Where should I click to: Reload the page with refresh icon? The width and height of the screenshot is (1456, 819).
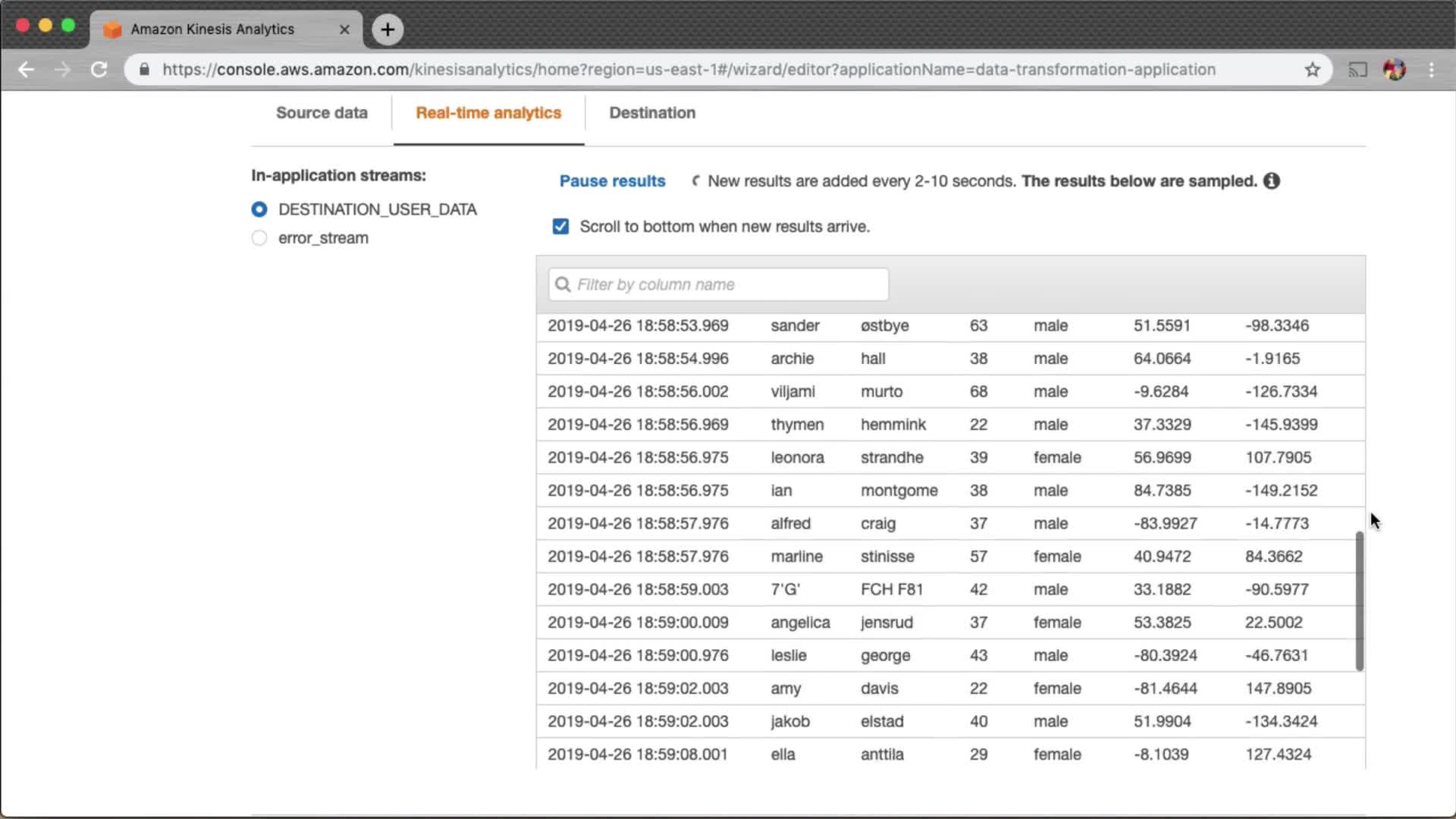[x=99, y=70]
